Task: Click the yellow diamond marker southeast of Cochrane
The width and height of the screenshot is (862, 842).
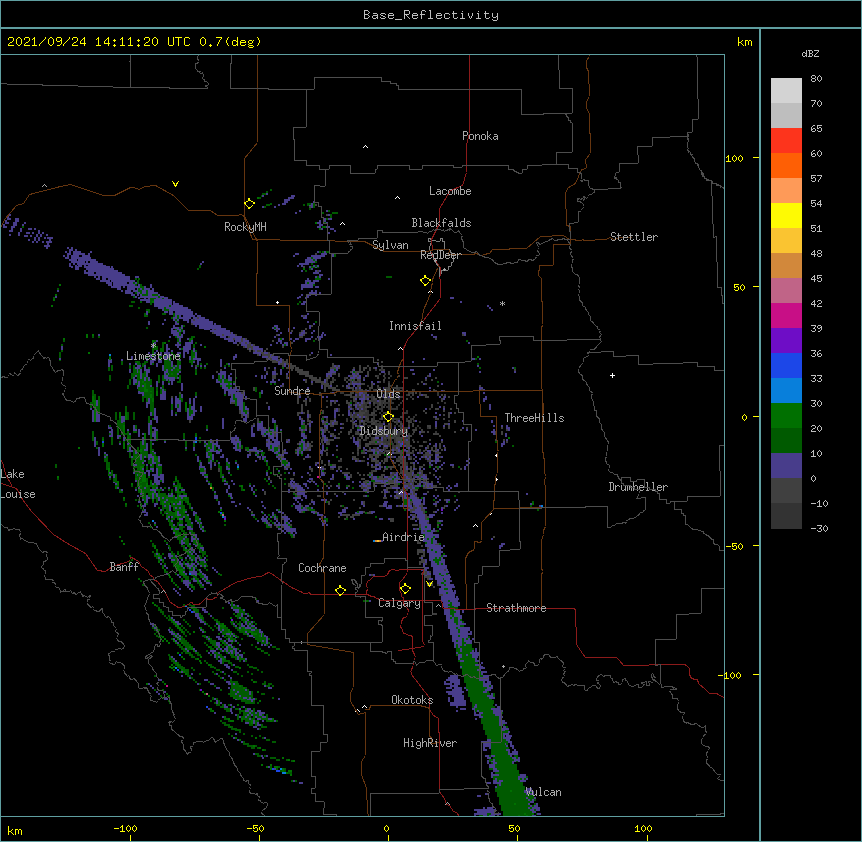Action: 340,590
